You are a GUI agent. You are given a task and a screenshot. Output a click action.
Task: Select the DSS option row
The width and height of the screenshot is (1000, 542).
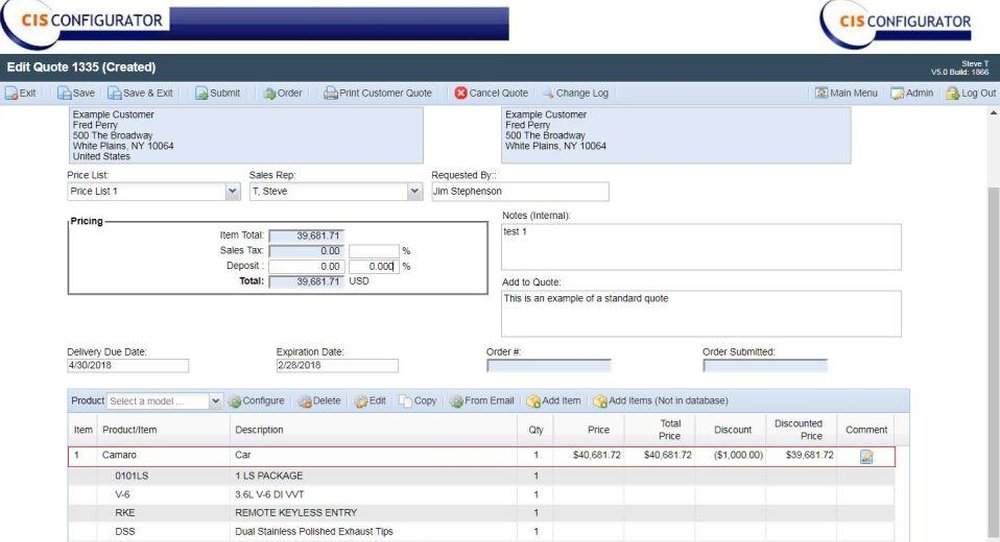tap(482, 531)
